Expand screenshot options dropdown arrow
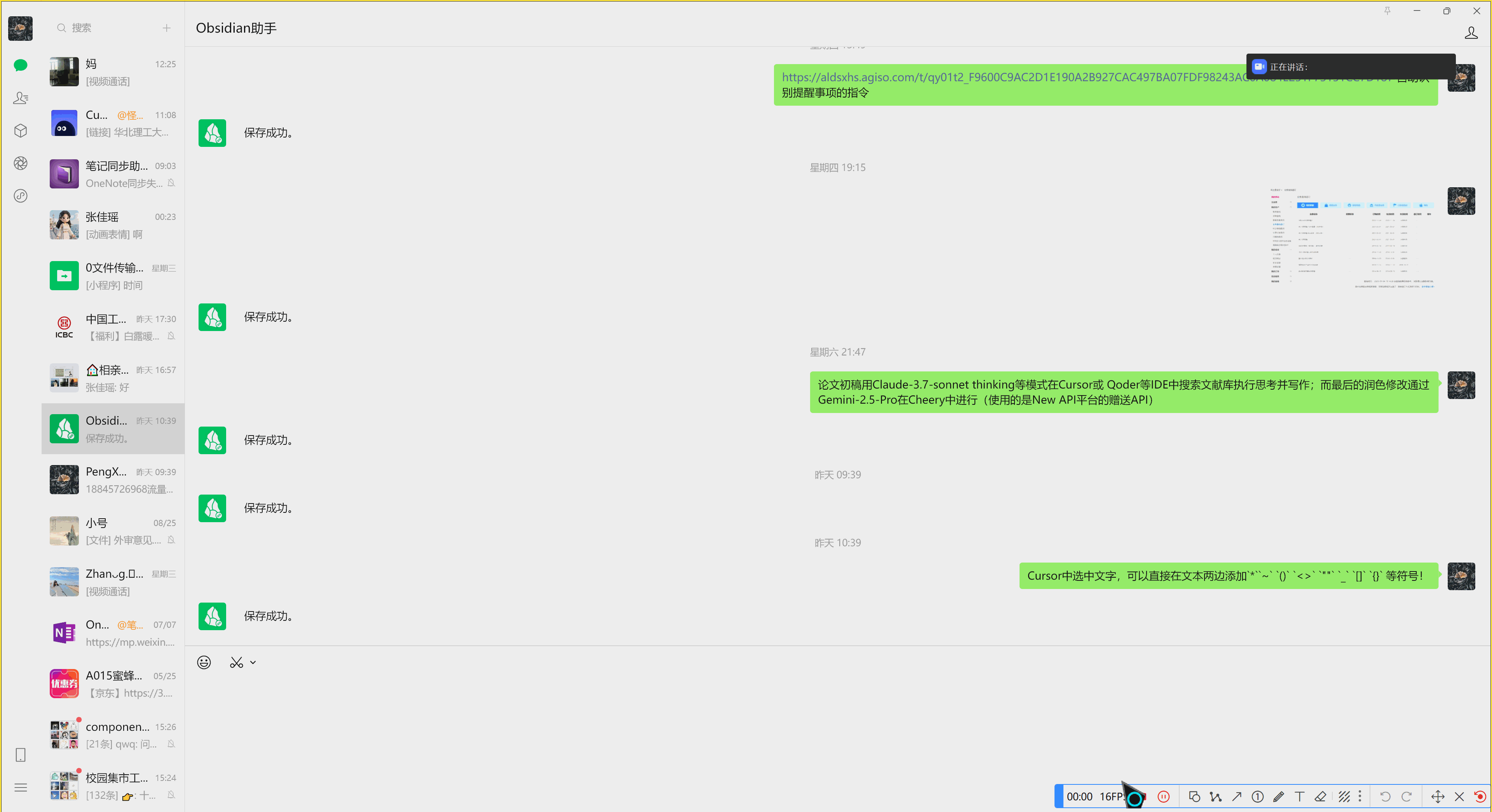1492x812 pixels. point(253,662)
